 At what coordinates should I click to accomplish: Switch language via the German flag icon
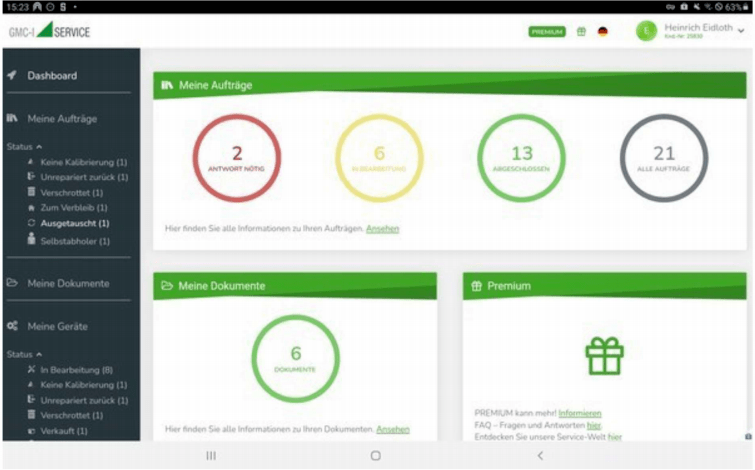[x=603, y=31]
